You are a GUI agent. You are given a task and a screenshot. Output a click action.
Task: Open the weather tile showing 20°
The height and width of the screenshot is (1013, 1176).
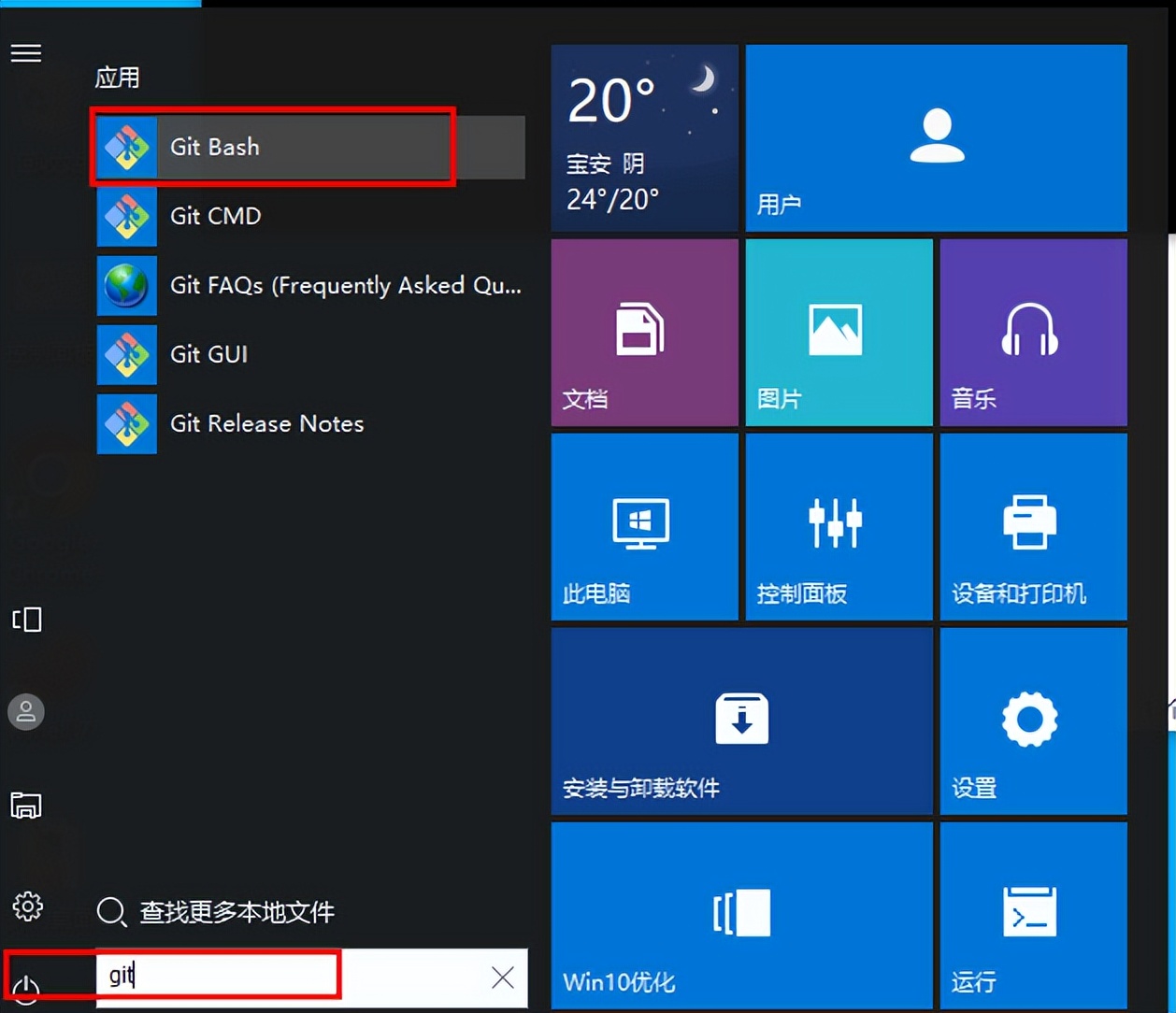(x=645, y=138)
